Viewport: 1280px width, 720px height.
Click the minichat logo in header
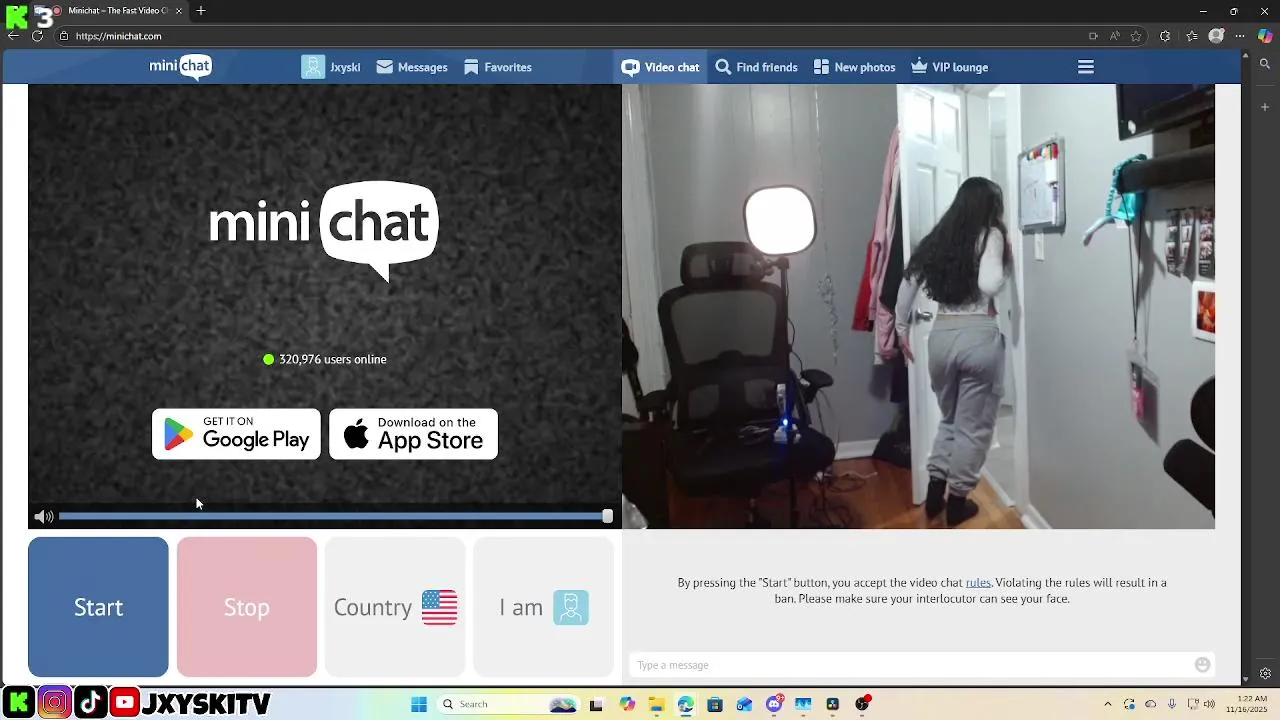coord(181,67)
